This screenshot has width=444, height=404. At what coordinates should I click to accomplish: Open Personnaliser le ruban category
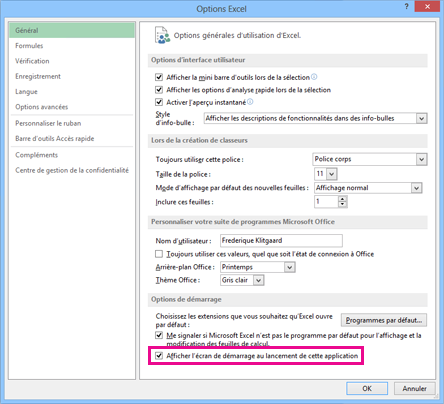pyautogui.click(x=72, y=123)
